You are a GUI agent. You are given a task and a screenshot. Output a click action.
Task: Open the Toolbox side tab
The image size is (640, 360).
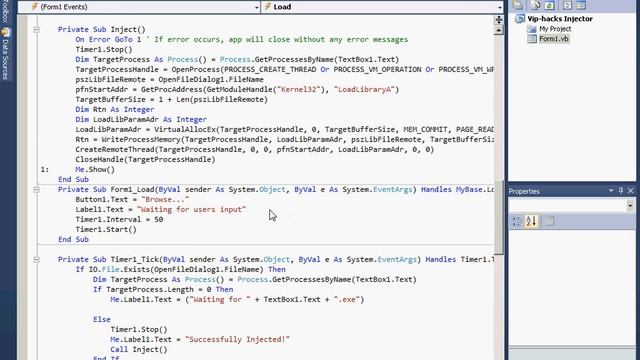[5, 11]
